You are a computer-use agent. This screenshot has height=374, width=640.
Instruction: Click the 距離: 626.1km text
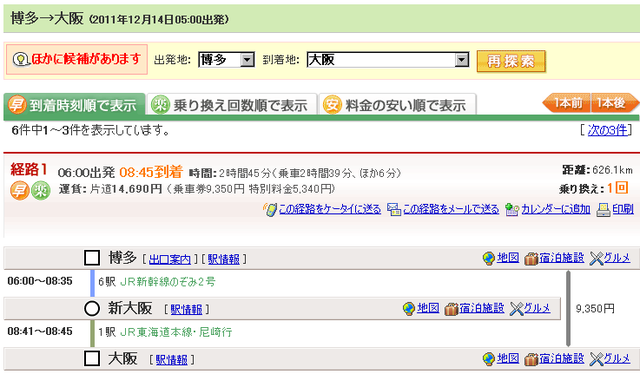[598, 170]
